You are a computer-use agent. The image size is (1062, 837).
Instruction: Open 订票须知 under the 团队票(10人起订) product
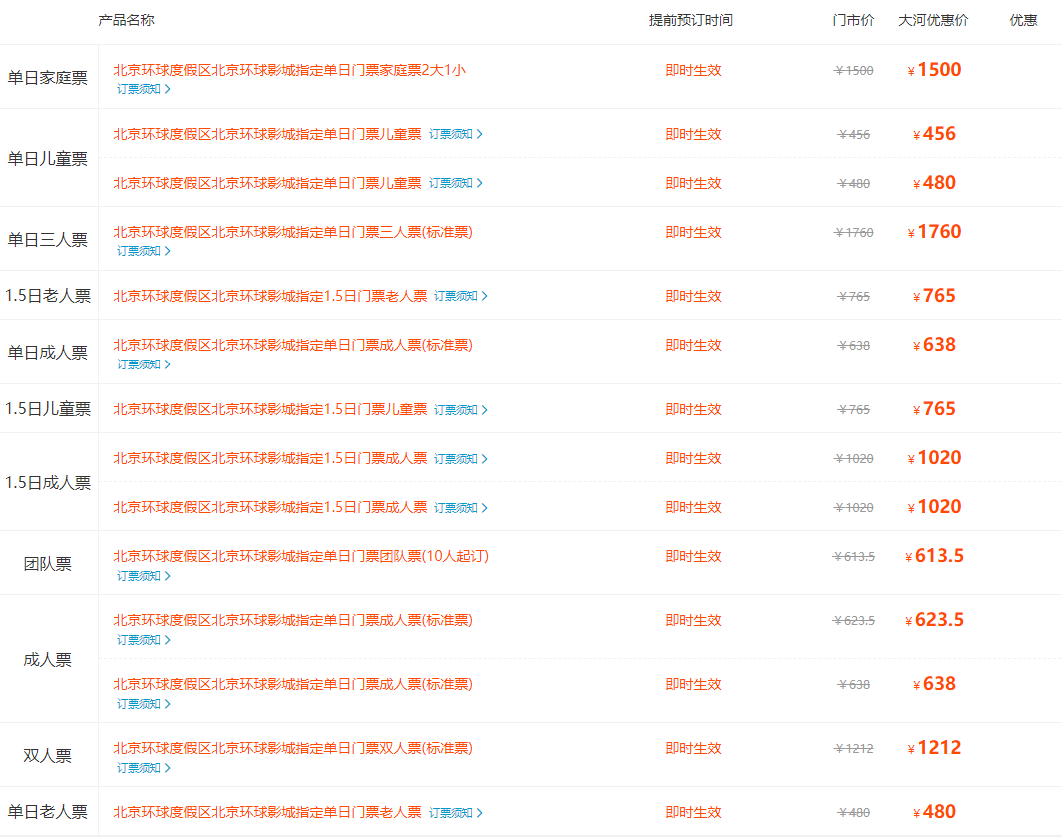point(144,576)
